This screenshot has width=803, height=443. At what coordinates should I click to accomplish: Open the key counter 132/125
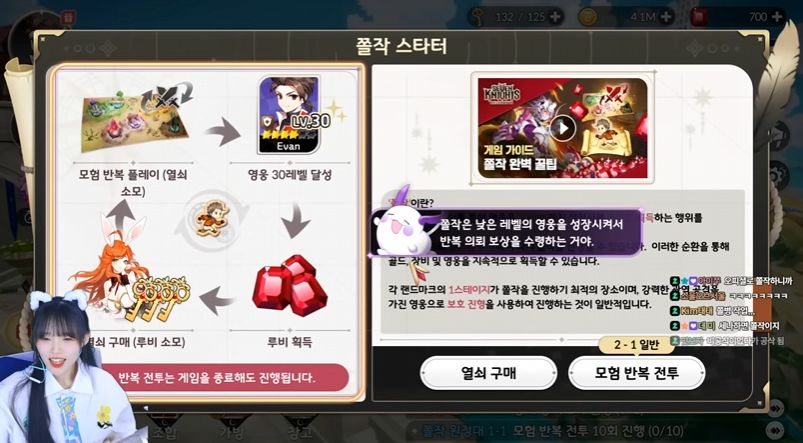pyautogui.click(x=515, y=17)
